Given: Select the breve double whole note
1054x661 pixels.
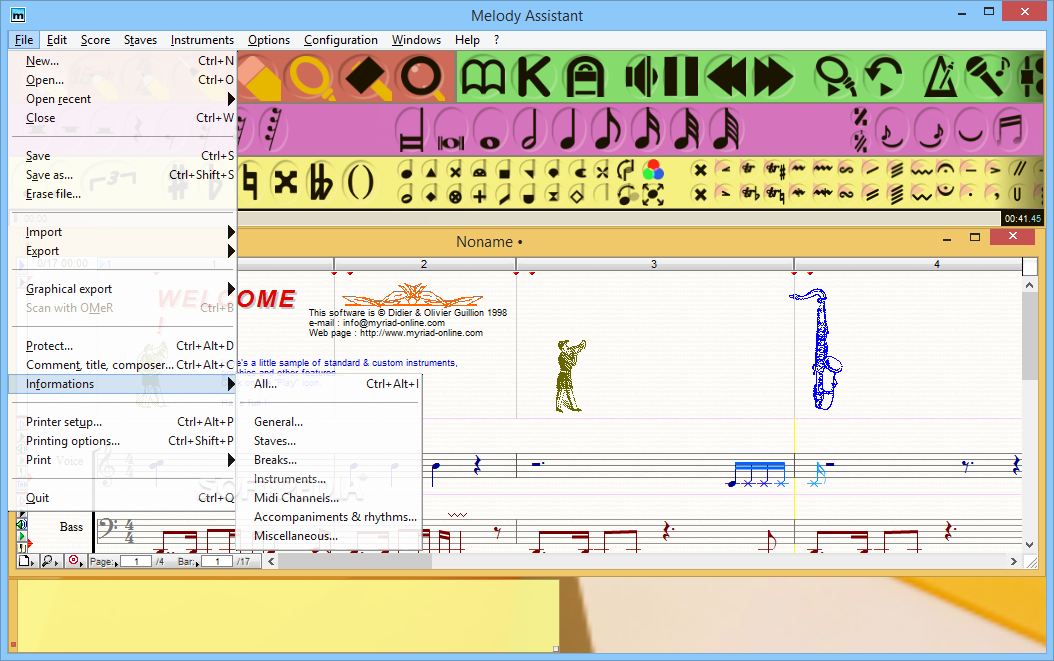Looking at the screenshot, I should tap(450, 129).
